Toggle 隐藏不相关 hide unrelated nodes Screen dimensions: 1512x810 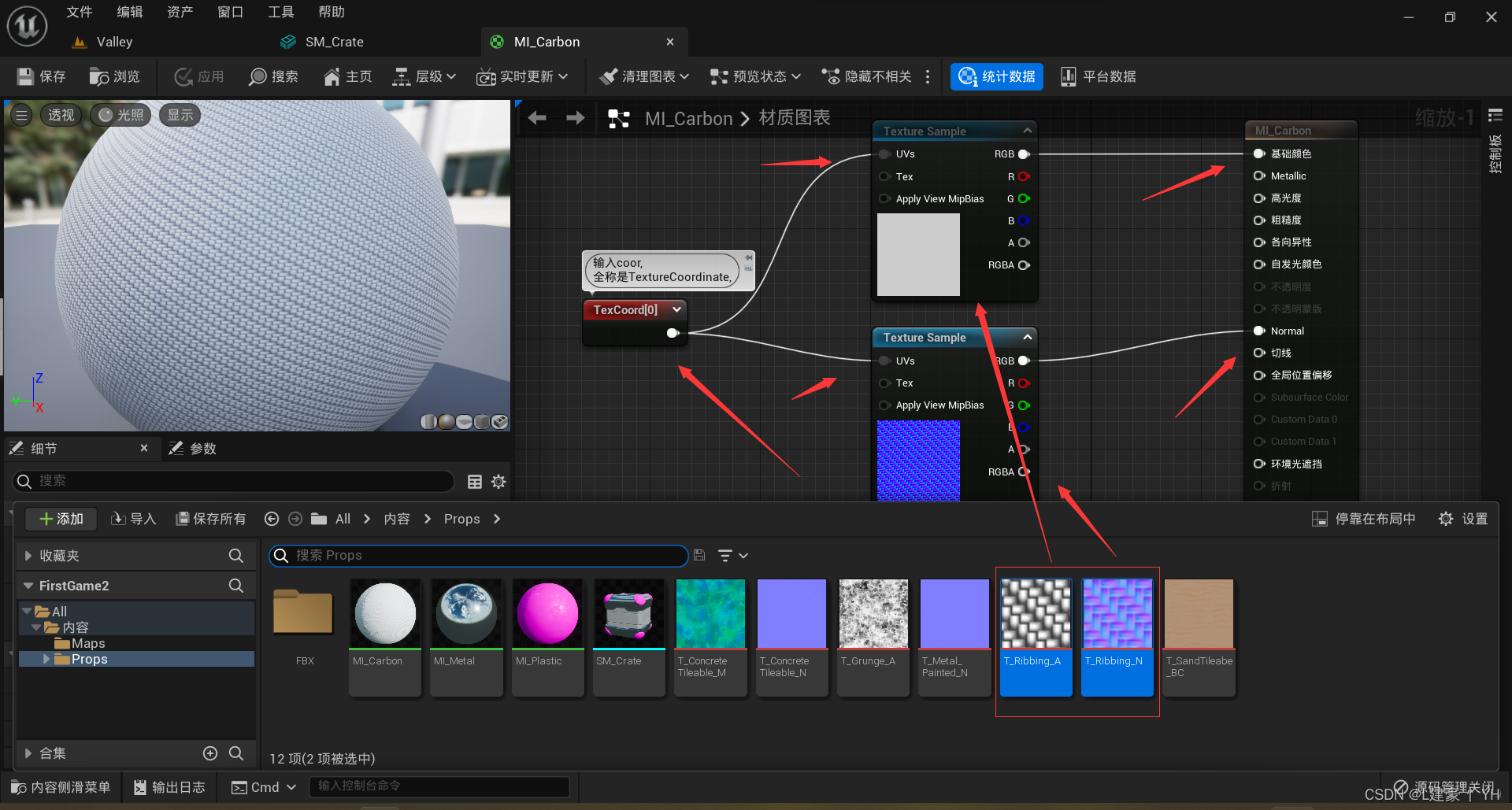click(x=866, y=76)
